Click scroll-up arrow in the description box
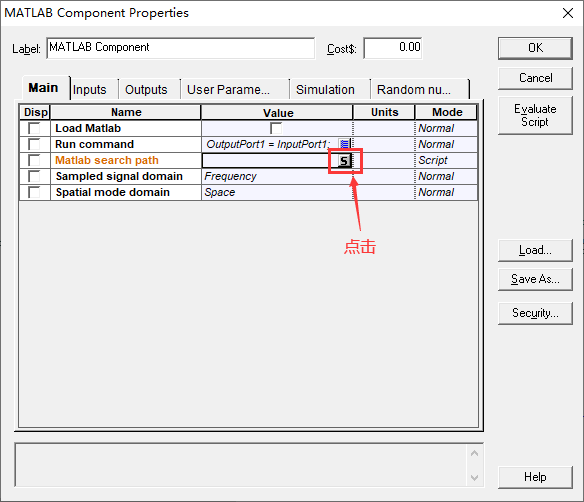The height and width of the screenshot is (502, 584). coord(474,453)
